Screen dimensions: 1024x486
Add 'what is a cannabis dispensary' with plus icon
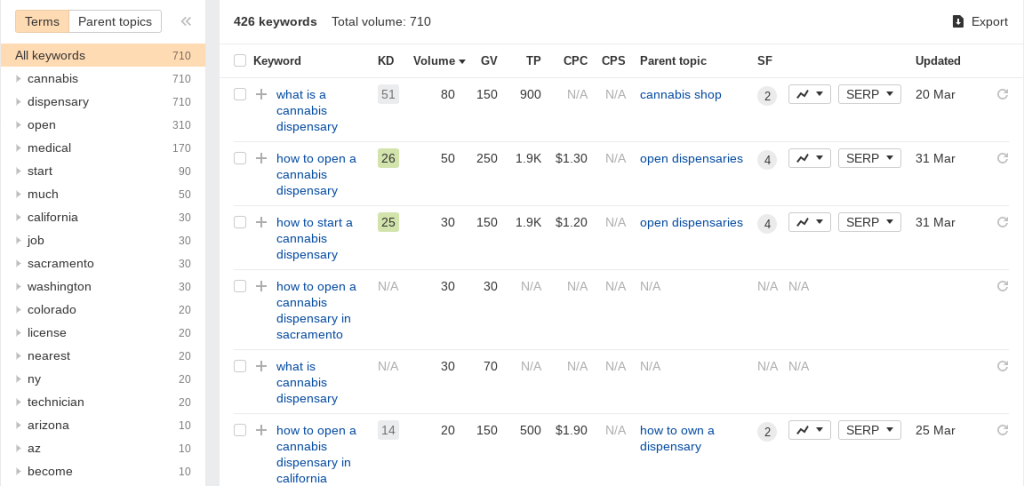[261, 94]
